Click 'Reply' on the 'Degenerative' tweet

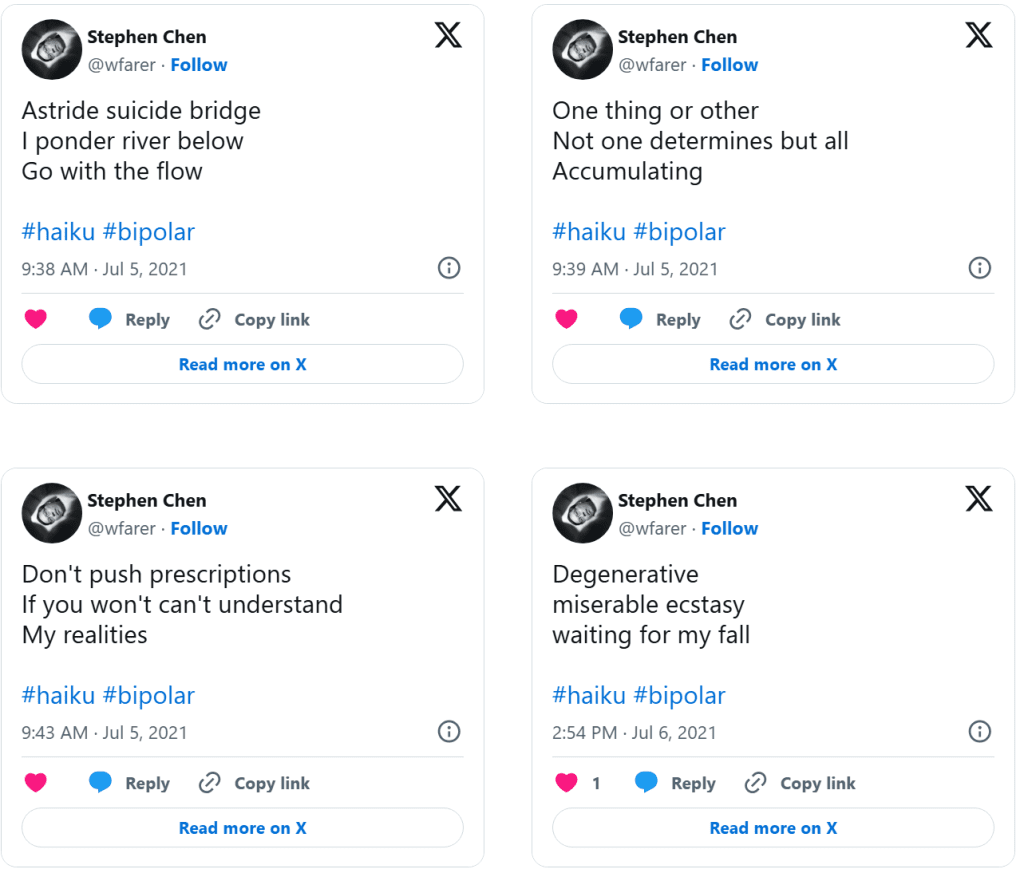pyautogui.click(x=693, y=783)
